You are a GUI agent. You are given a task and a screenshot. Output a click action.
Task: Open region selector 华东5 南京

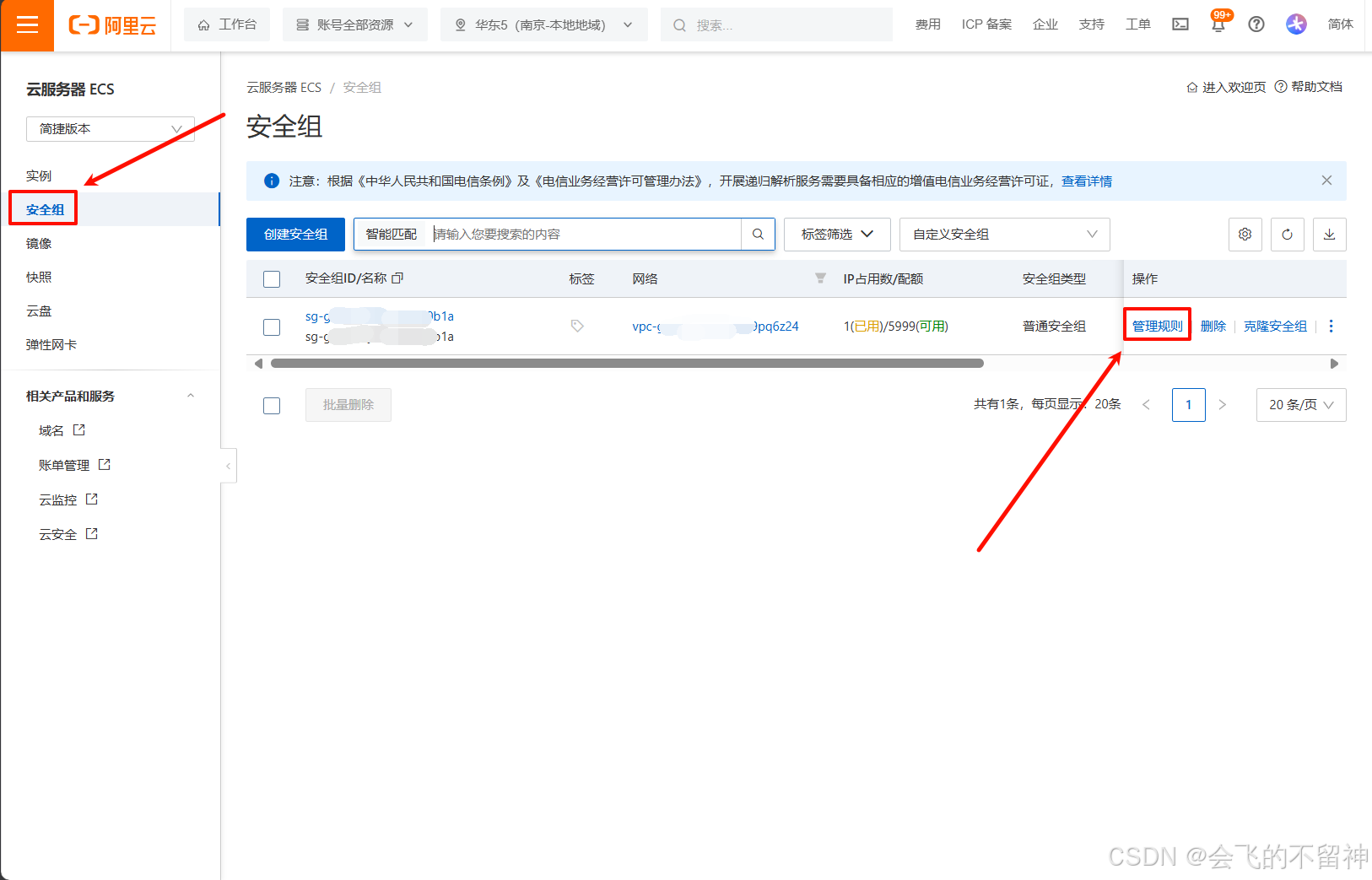543,25
